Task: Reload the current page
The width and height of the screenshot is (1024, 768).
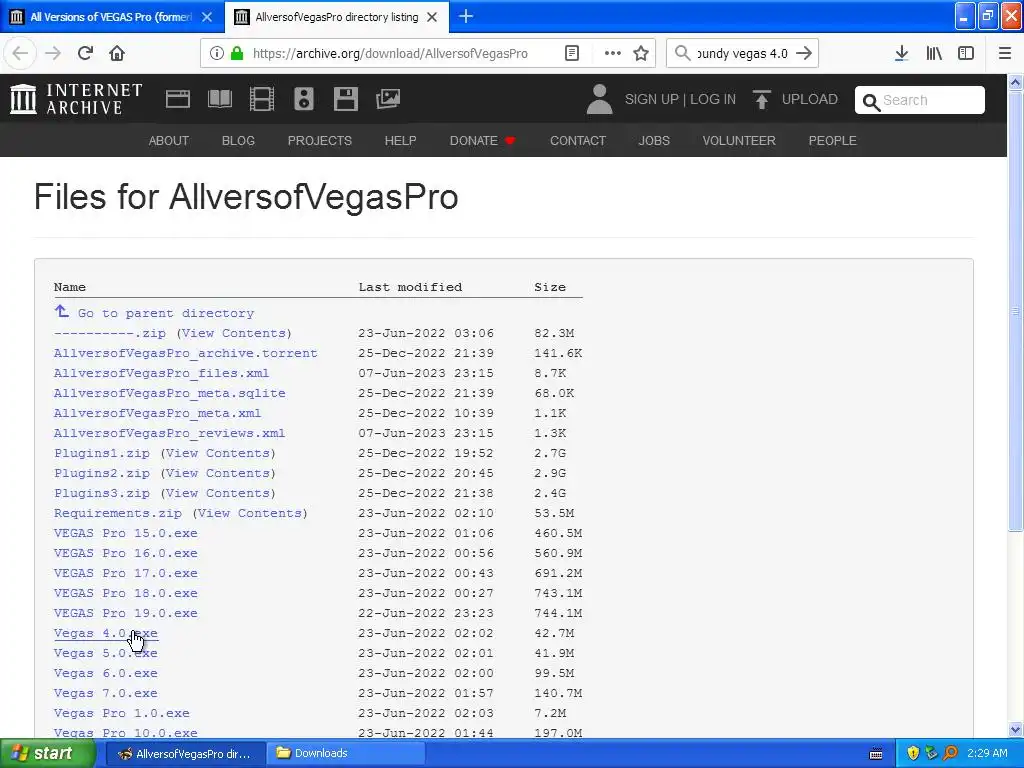Action: pos(85,53)
